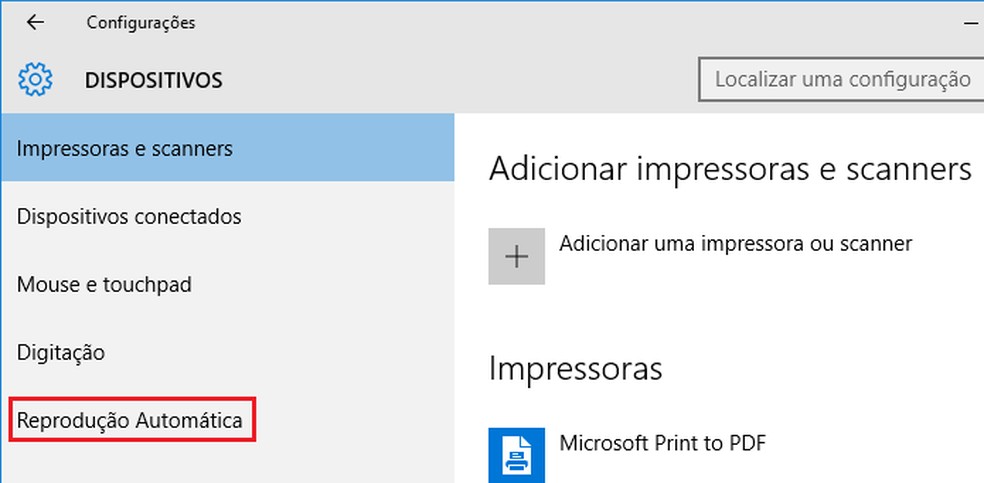The height and width of the screenshot is (483, 984).
Task: Click the DISPOSITIVOS header text
Action: point(154,80)
